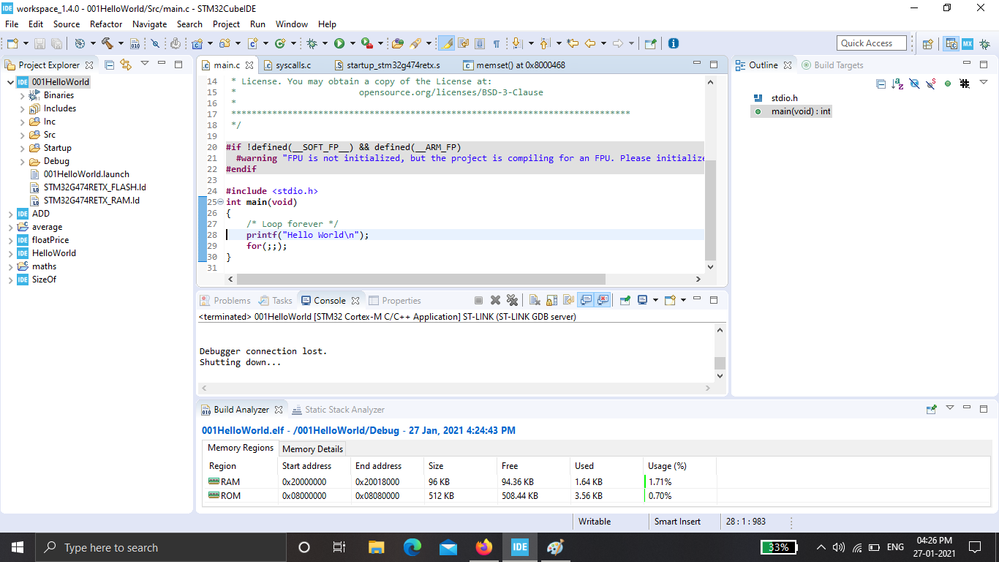Select the Build Targets tab
Screen dimensions: 999x562
pos(832,65)
